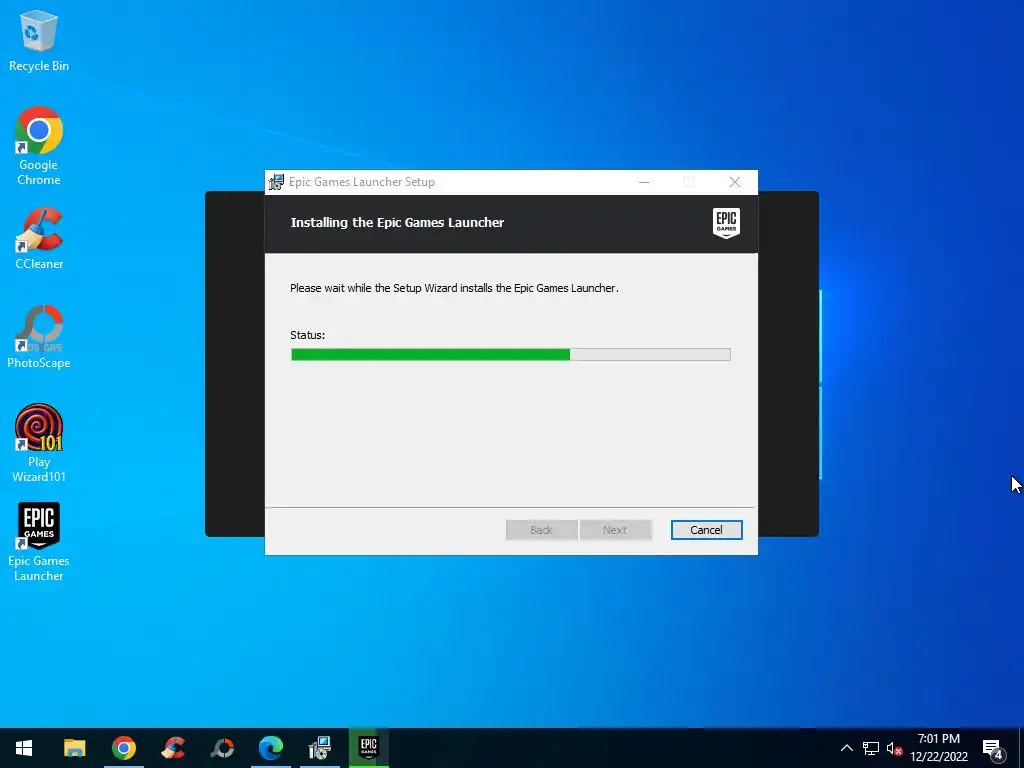
Task: Open Chrome from the taskbar
Action: [x=123, y=748]
